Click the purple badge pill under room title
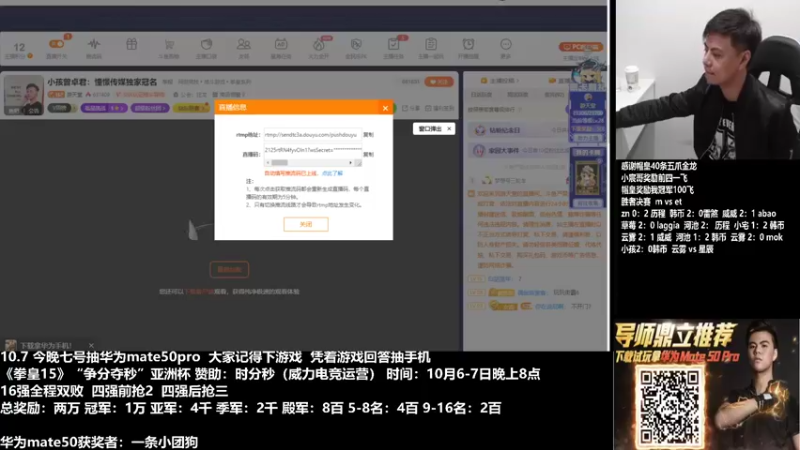The image size is (800, 450). (104, 108)
